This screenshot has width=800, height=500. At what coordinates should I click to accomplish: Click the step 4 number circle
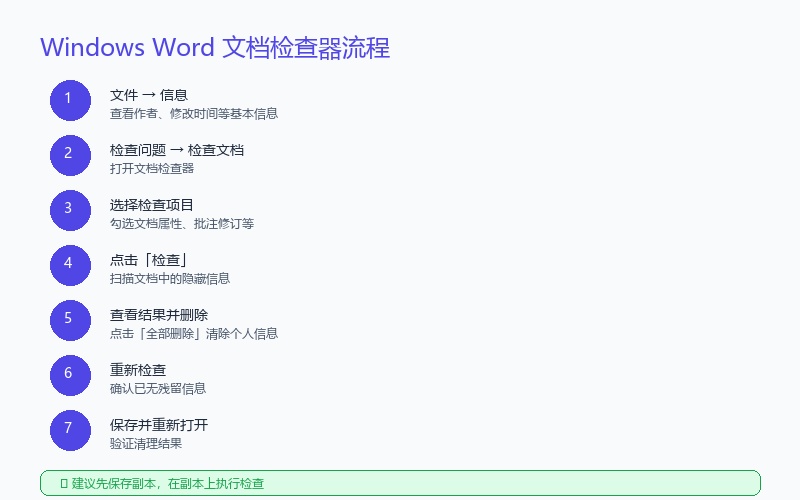[70, 265]
